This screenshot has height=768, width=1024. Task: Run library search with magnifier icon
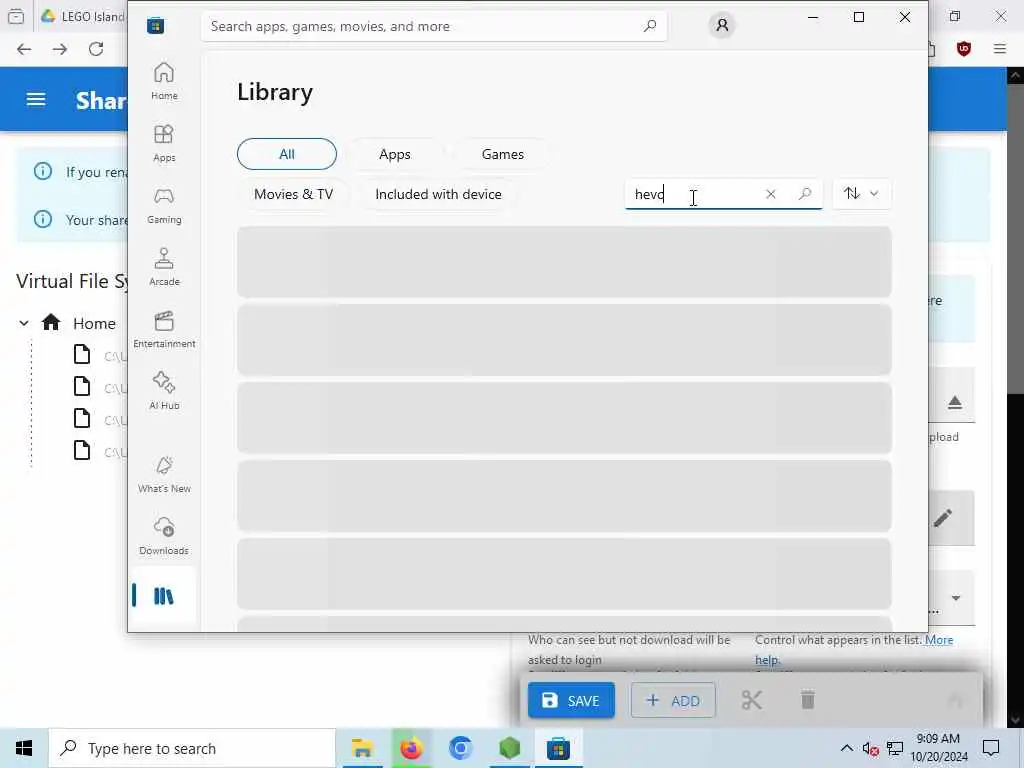click(805, 194)
